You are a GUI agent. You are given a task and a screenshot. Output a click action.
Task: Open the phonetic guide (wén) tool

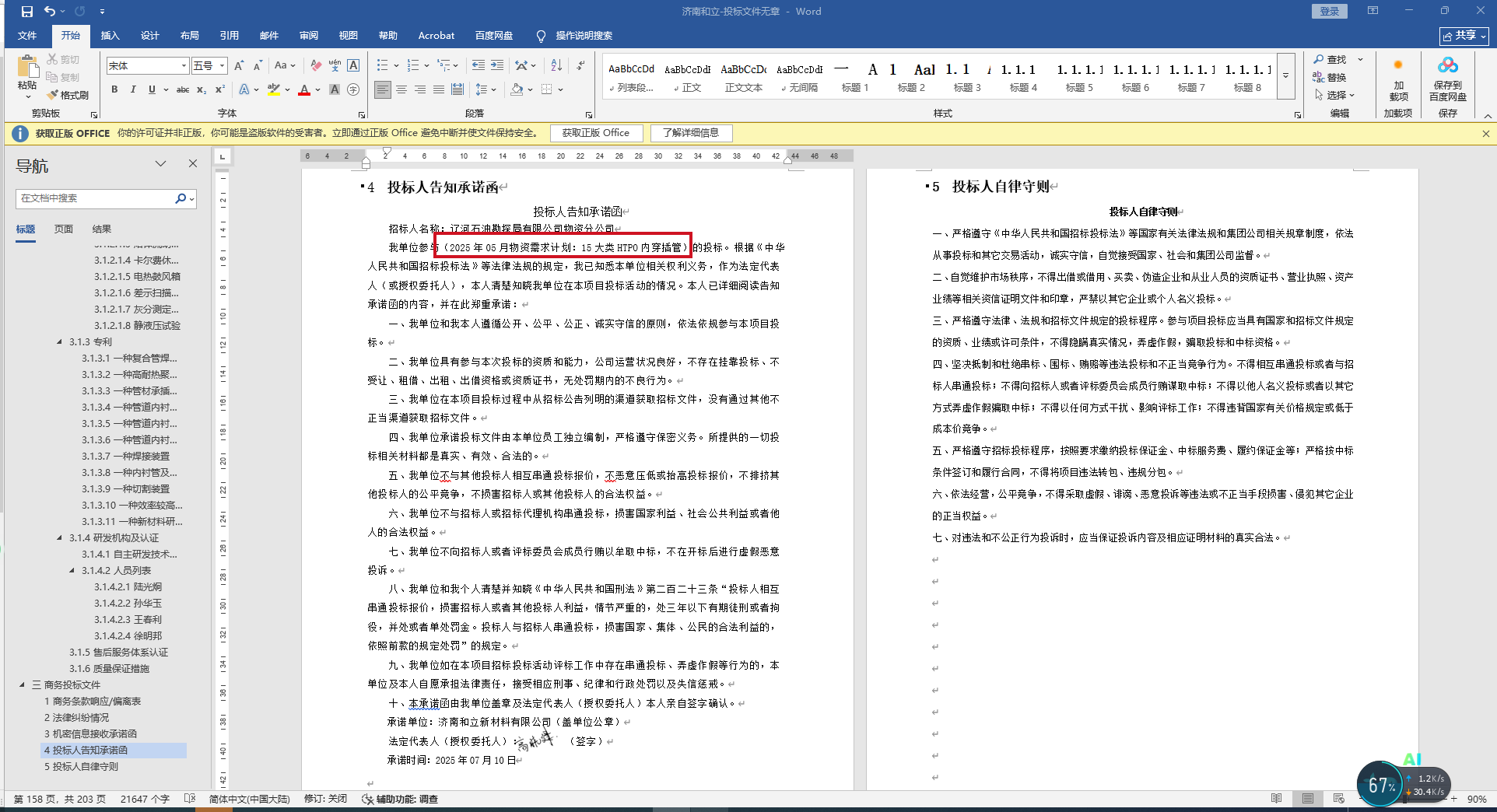pyautogui.click(x=335, y=66)
